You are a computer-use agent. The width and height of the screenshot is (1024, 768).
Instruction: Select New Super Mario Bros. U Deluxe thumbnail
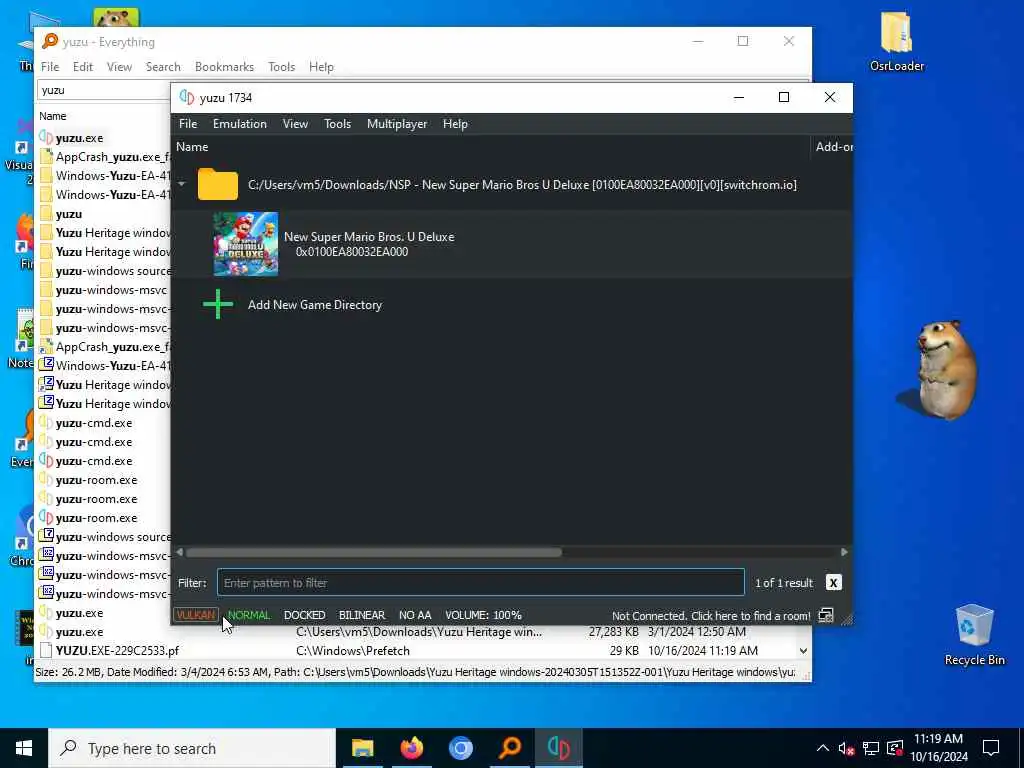click(x=246, y=244)
